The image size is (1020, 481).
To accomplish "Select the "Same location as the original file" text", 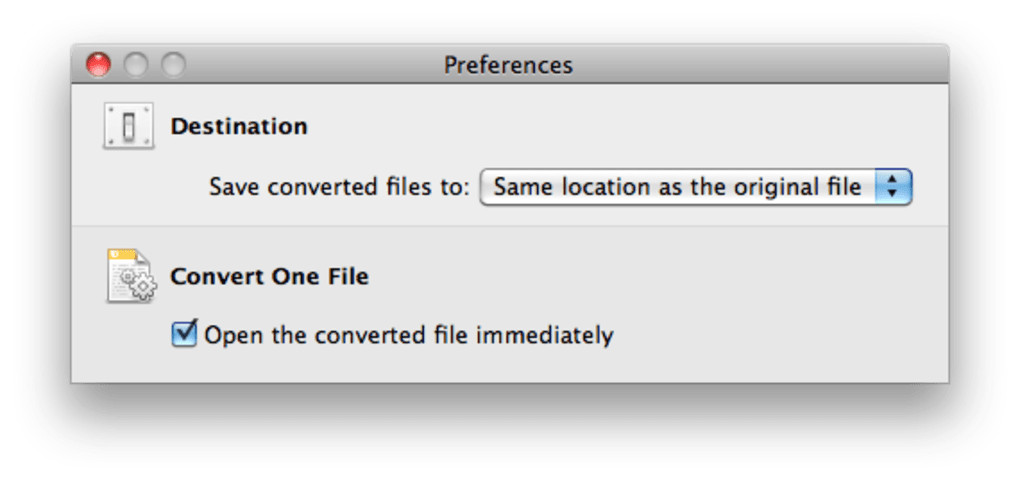I will coord(677,187).
